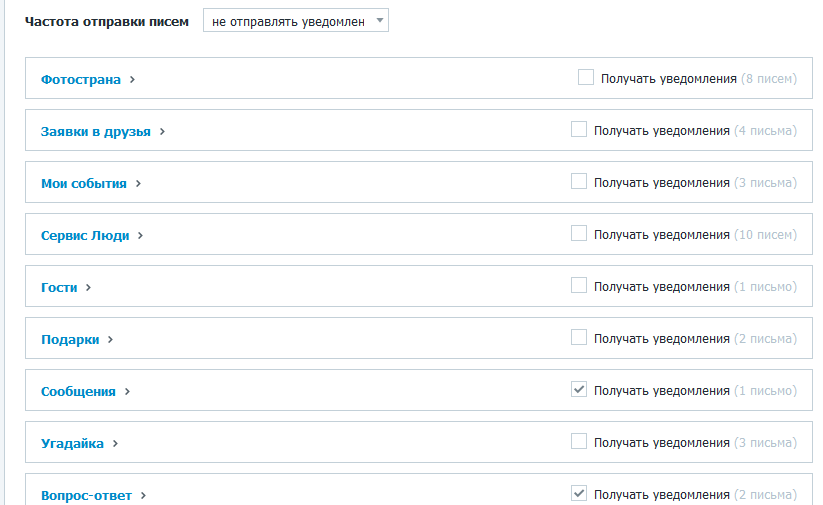
Task: Click chevron arrow beside Сервис Люди
Action: pos(140,235)
